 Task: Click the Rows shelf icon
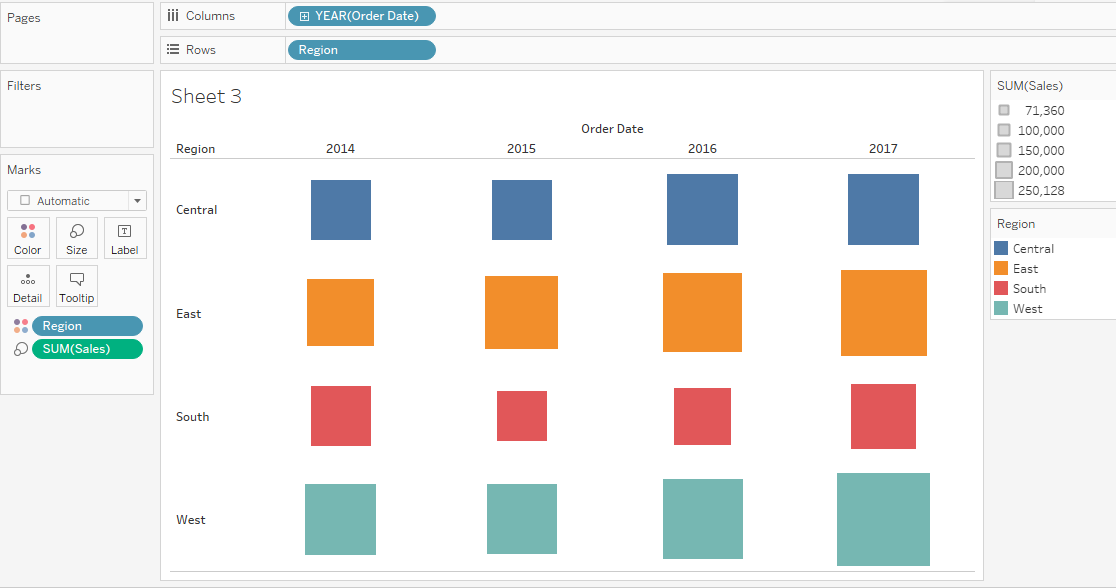point(173,49)
